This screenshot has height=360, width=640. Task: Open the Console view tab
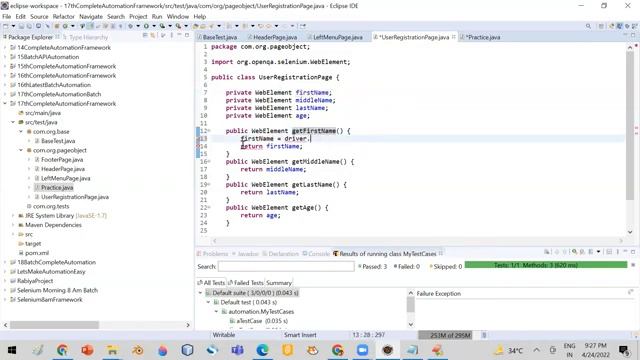coord(316,253)
